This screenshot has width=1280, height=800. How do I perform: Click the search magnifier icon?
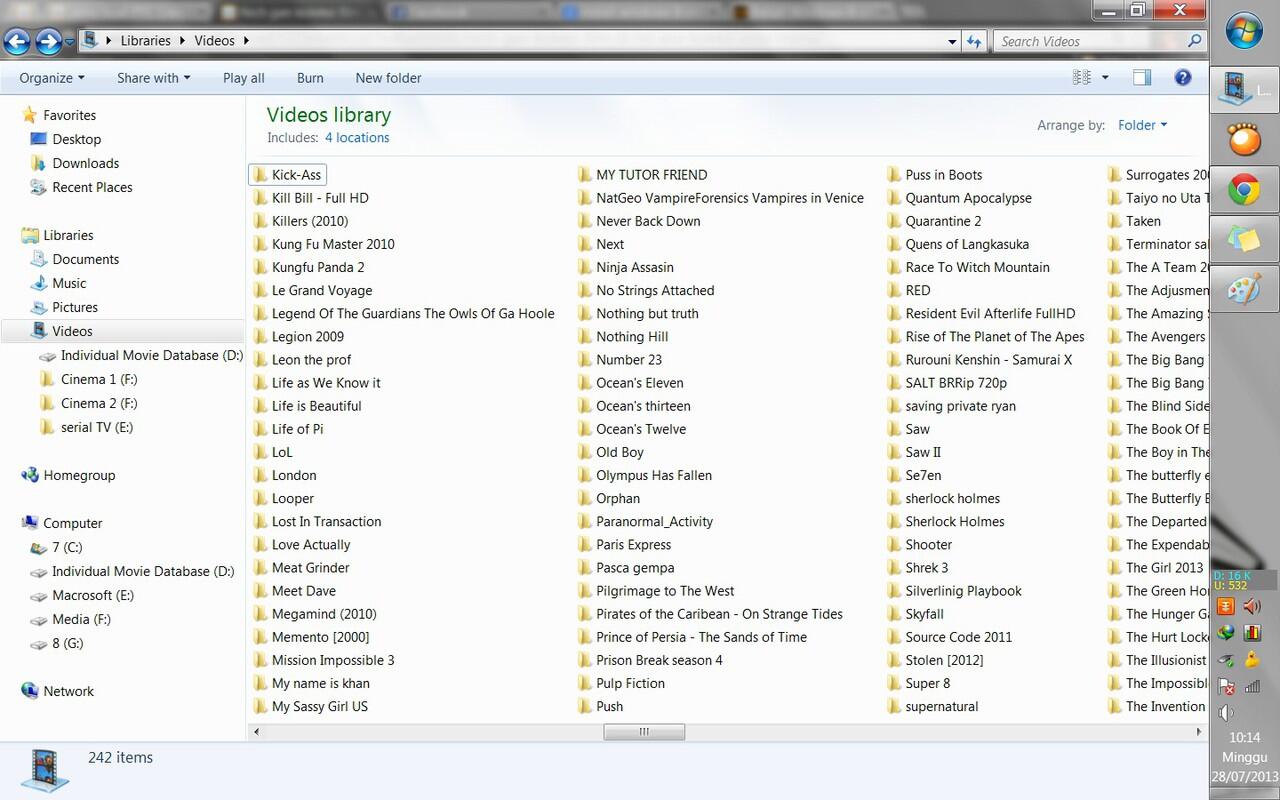pyautogui.click(x=1194, y=41)
